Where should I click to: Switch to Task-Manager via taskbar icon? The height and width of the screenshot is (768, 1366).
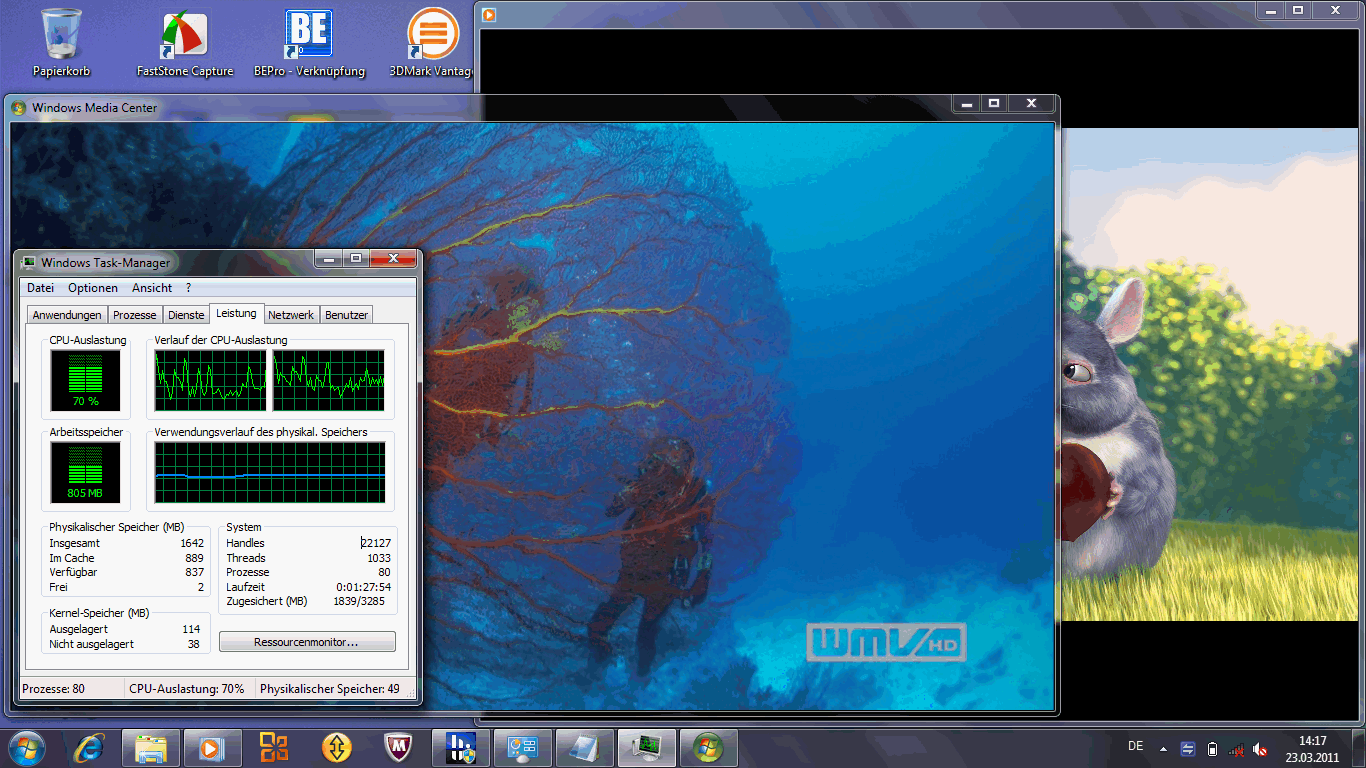point(647,748)
